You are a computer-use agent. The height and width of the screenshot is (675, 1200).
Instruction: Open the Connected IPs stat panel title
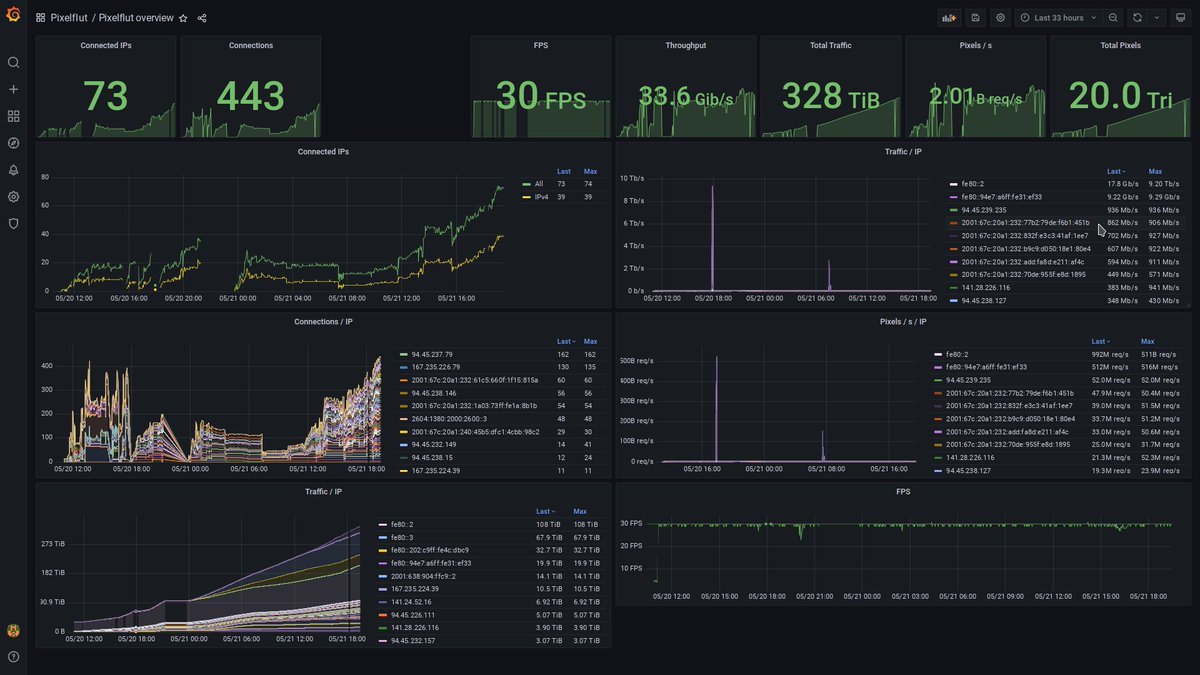(x=106, y=46)
